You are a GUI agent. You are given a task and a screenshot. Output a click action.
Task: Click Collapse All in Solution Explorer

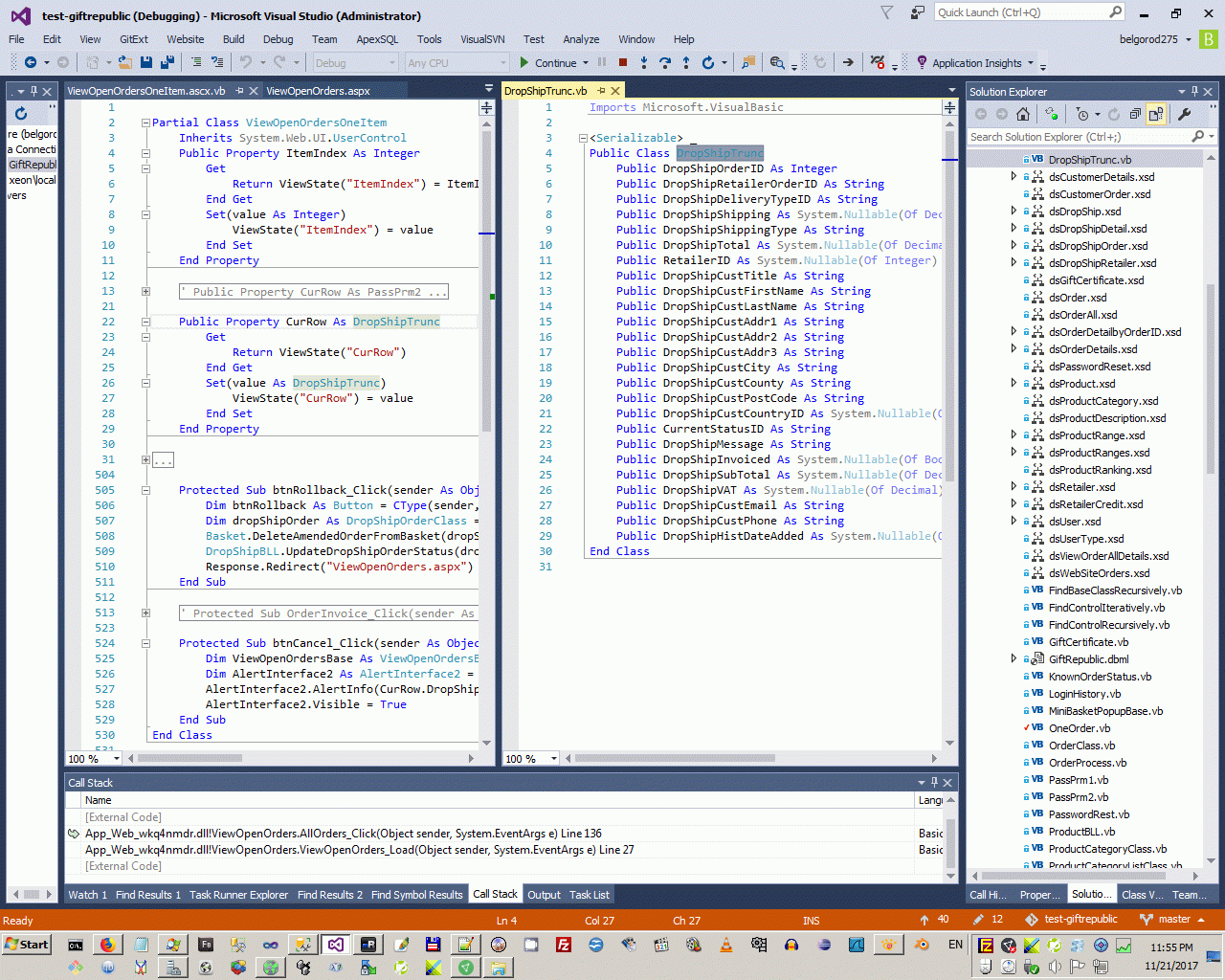tap(1135, 115)
